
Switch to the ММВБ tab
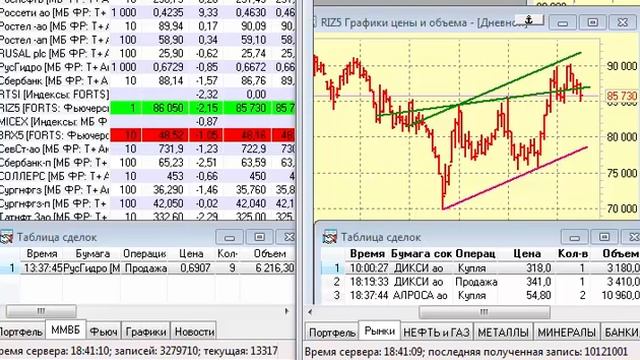click(x=65, y=330)
